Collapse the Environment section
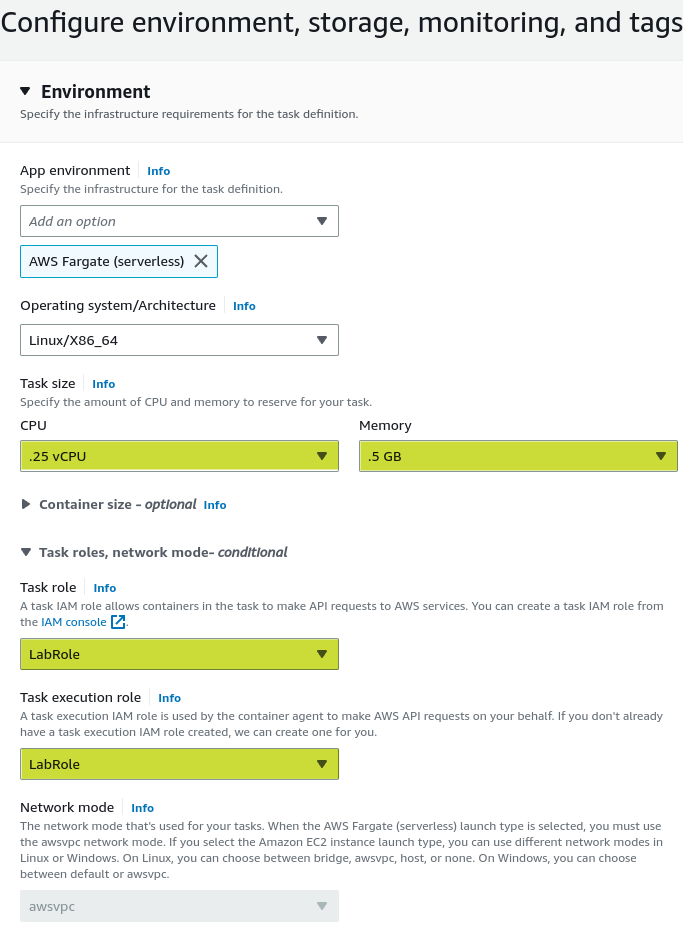The width and height of the screenshot is (683, 949). [x=26, y=91]
